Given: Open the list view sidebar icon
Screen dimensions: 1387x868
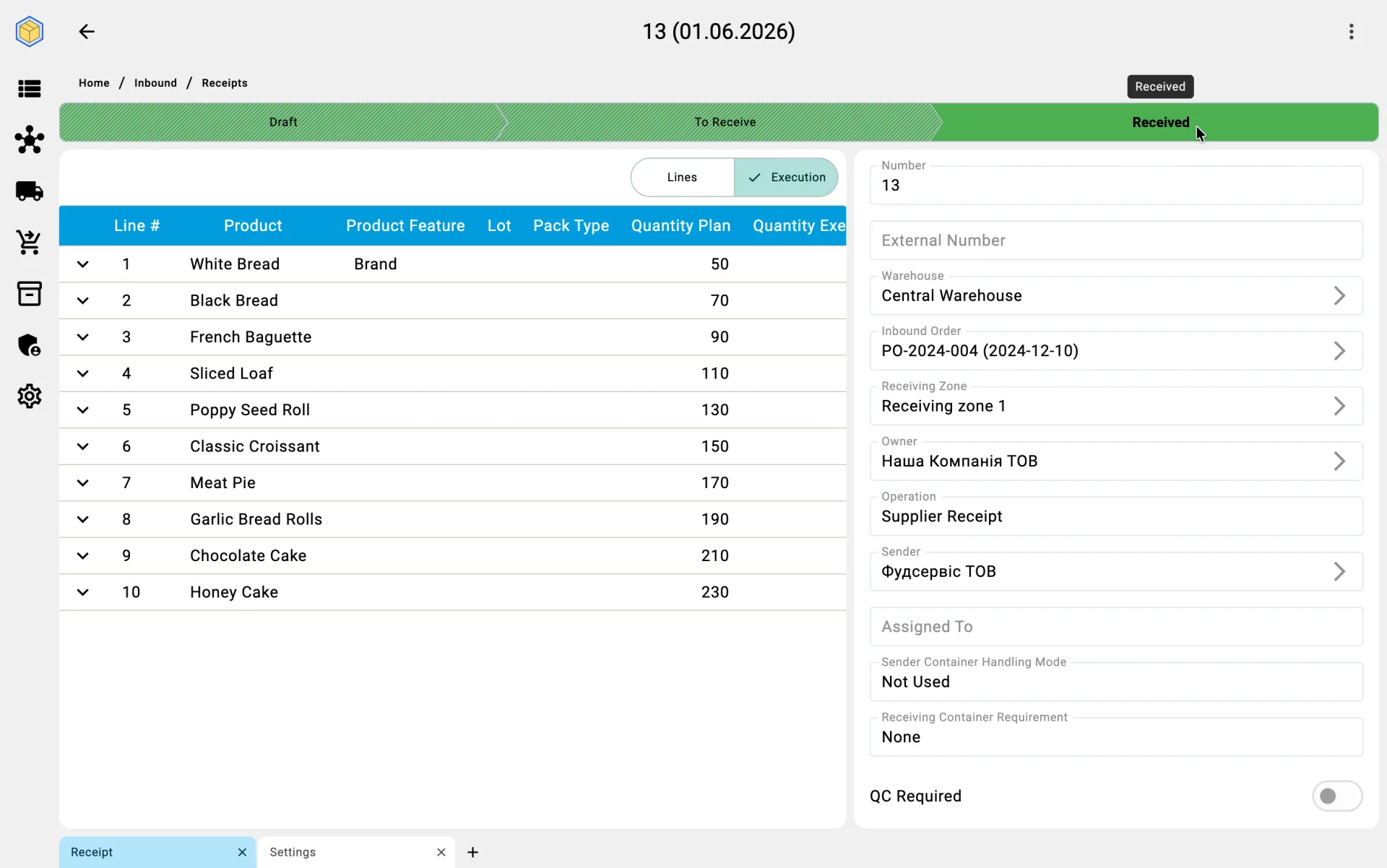Looking at the screenshot, I should tap(30, 89).
